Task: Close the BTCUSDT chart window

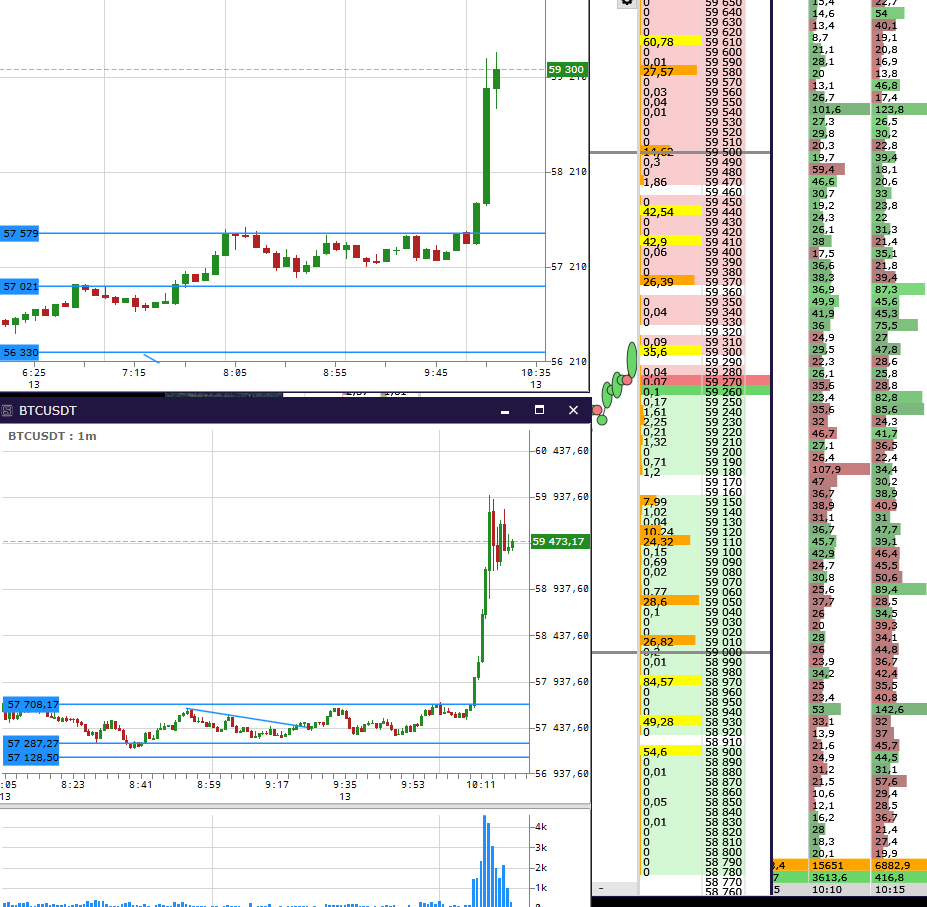Action: point(573,410)
